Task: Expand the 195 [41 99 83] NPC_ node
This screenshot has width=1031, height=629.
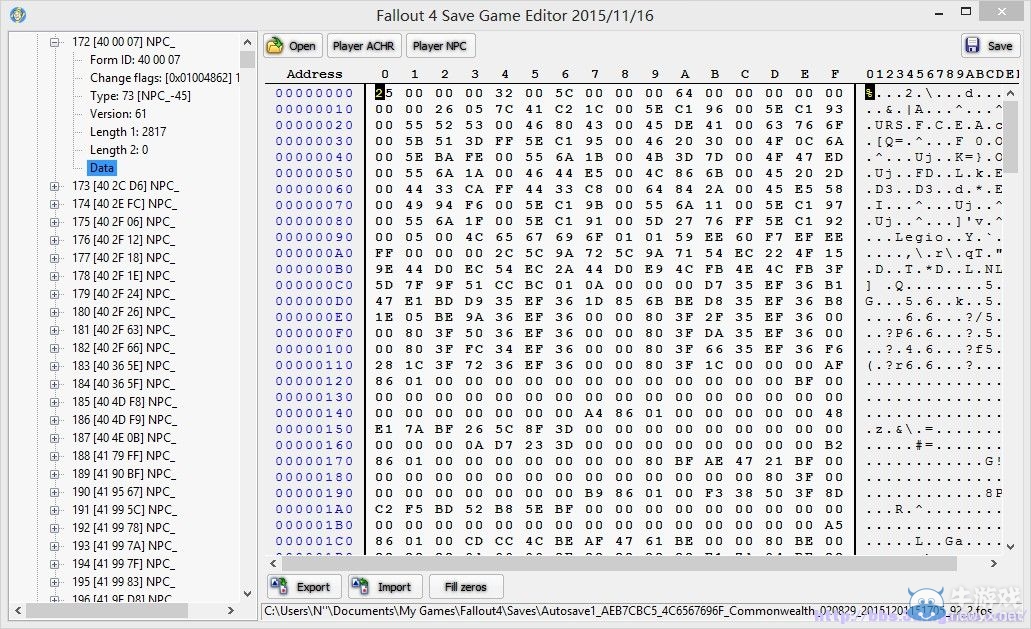Action: (55, 582)
